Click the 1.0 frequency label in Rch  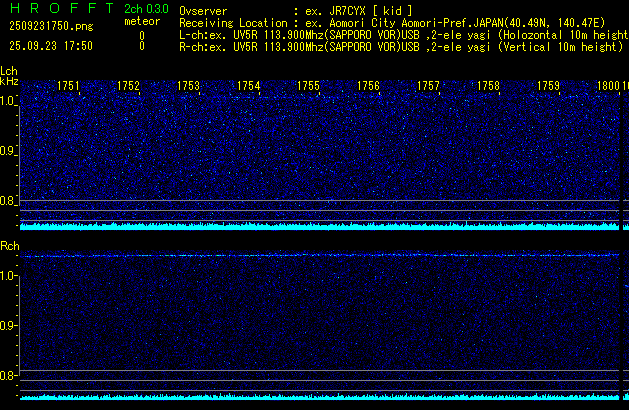tap(8, 275)
